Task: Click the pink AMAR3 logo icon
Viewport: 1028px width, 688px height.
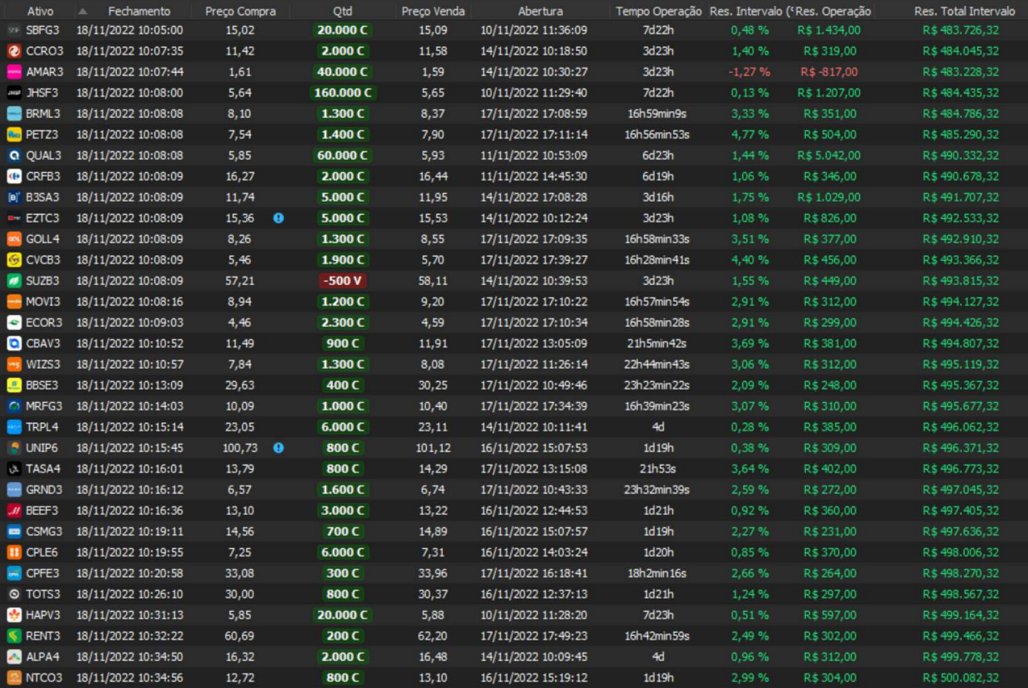Action: [x=14, y=72]
